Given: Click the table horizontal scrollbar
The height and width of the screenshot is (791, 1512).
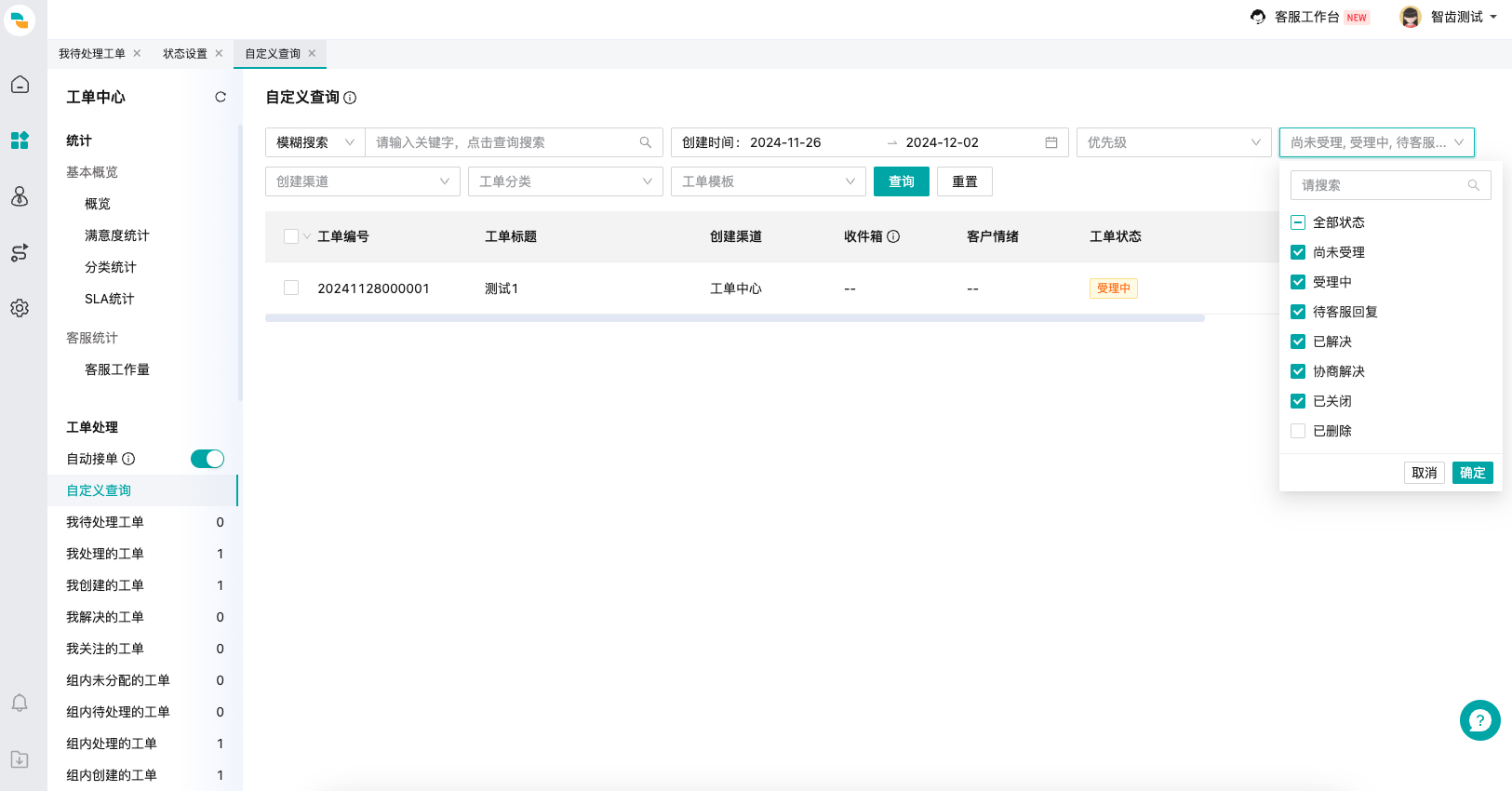Looking at the screenshot, I should (x=735, y=318).
